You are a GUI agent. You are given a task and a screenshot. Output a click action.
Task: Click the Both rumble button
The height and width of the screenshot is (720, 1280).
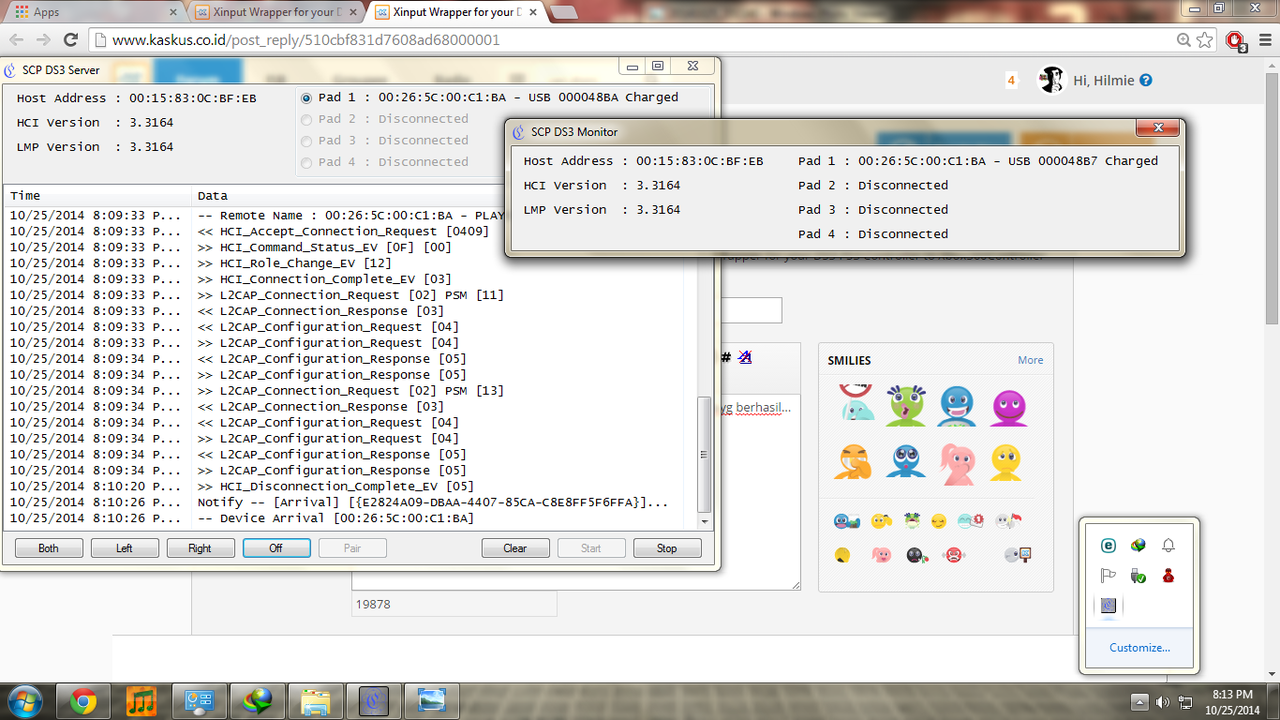click(49, 548)
